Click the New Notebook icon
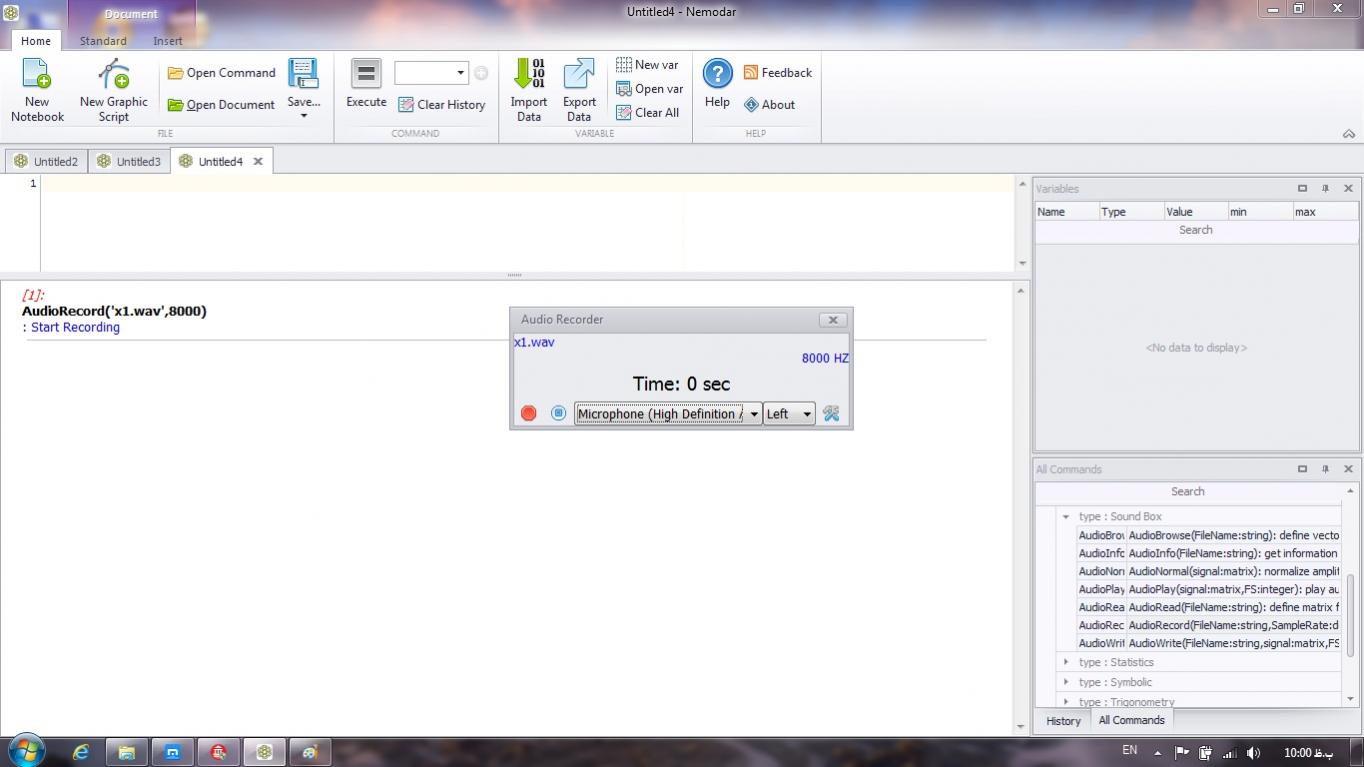The image size is (1364, 767). [x=37, y=75]
